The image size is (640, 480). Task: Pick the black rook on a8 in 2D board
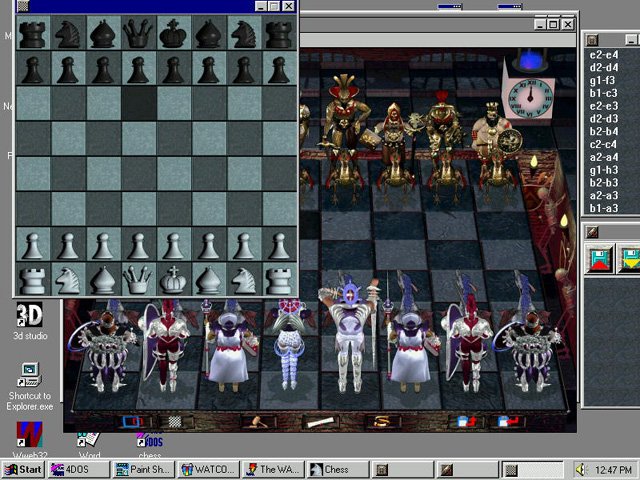point(32,34)
